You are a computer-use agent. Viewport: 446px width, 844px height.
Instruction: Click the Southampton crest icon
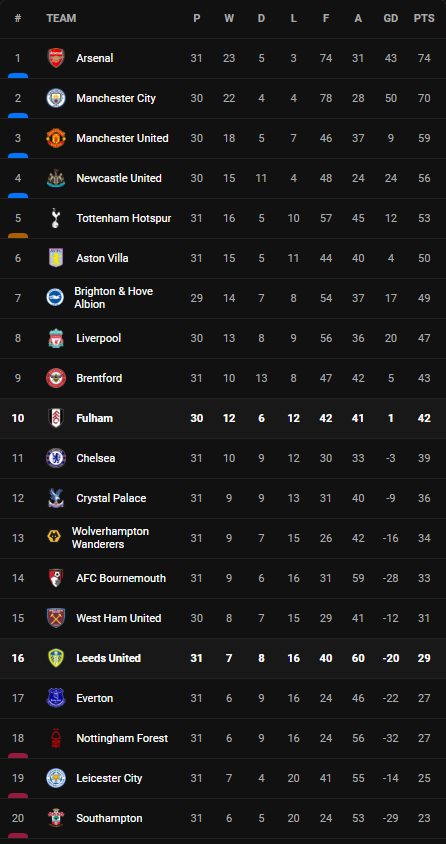(56, 818)
